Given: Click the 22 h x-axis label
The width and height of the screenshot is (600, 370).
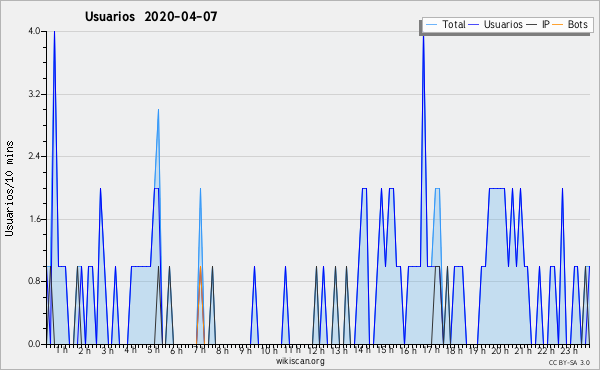Looking at the screenshot, I should [x=546, y=350].
